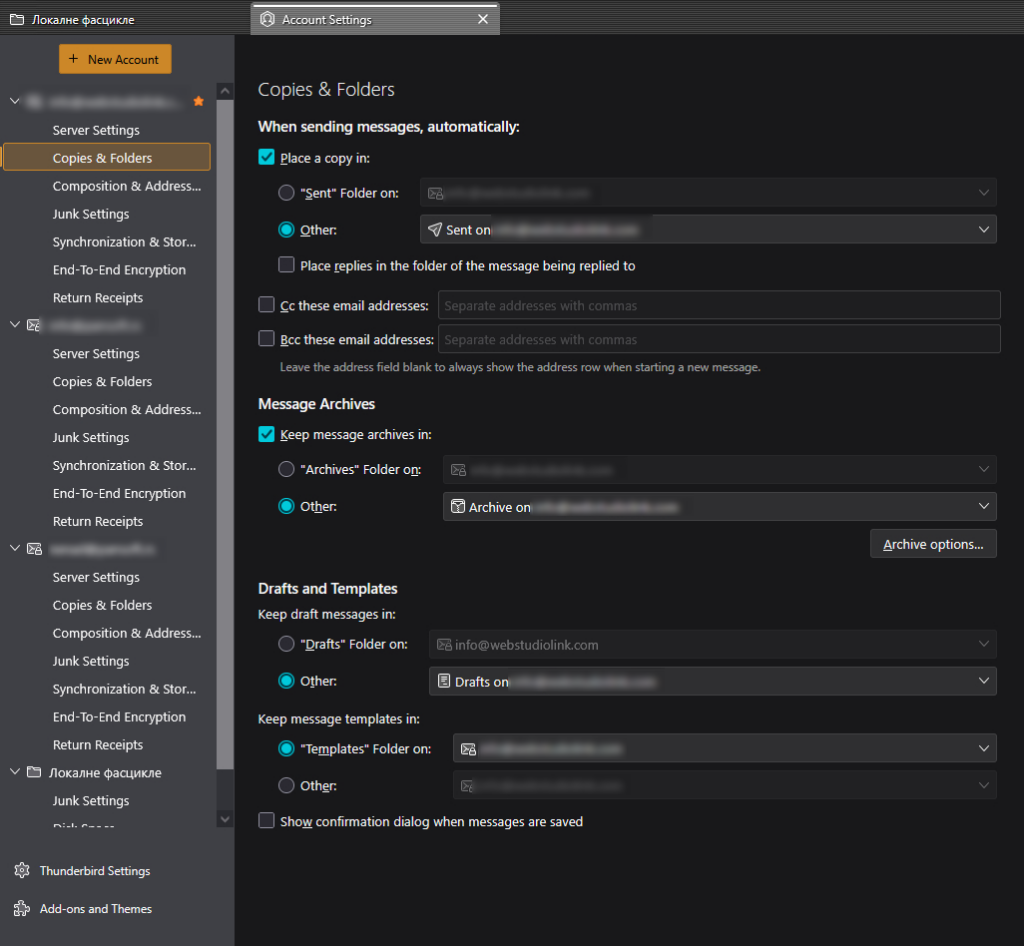Open the 'Drafts on' folder dropdown
This screenshot has height=946, width=1024.
coord(712,681)
